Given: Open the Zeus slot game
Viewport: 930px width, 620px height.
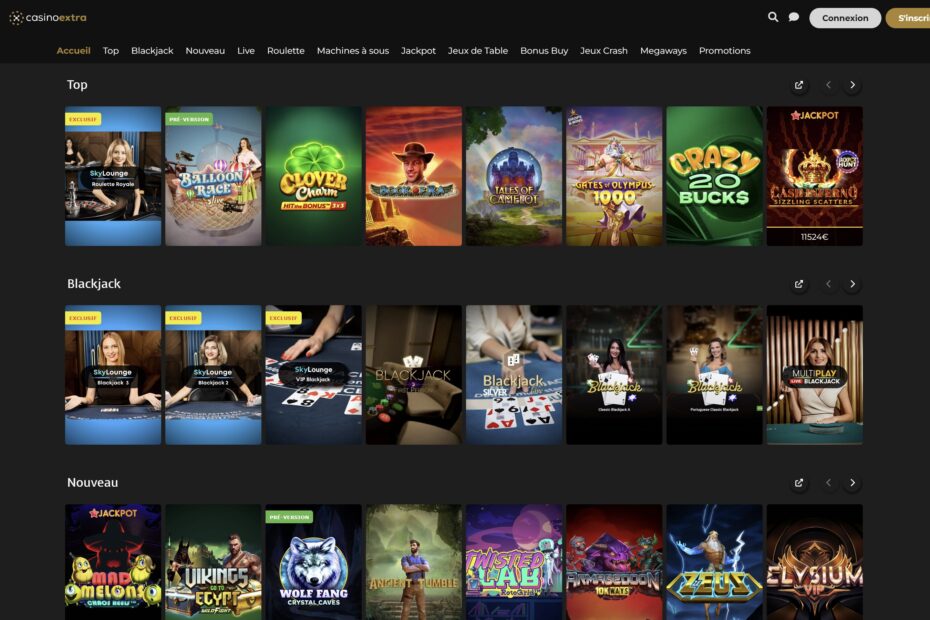Looking at the screenshot, I should [x=714, y=562].
